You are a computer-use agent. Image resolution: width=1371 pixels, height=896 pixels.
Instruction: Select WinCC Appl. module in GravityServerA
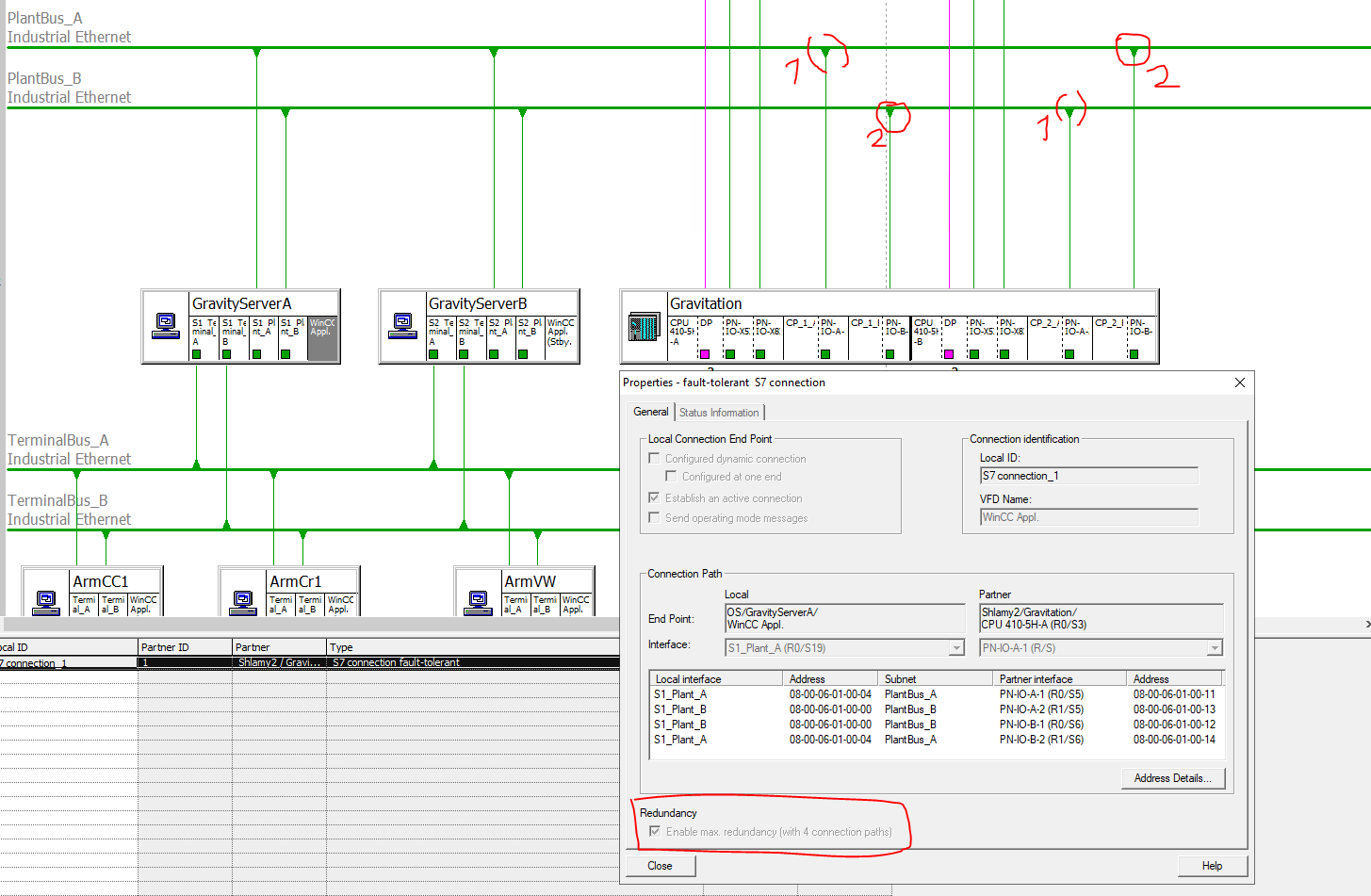tap(322, 337)
